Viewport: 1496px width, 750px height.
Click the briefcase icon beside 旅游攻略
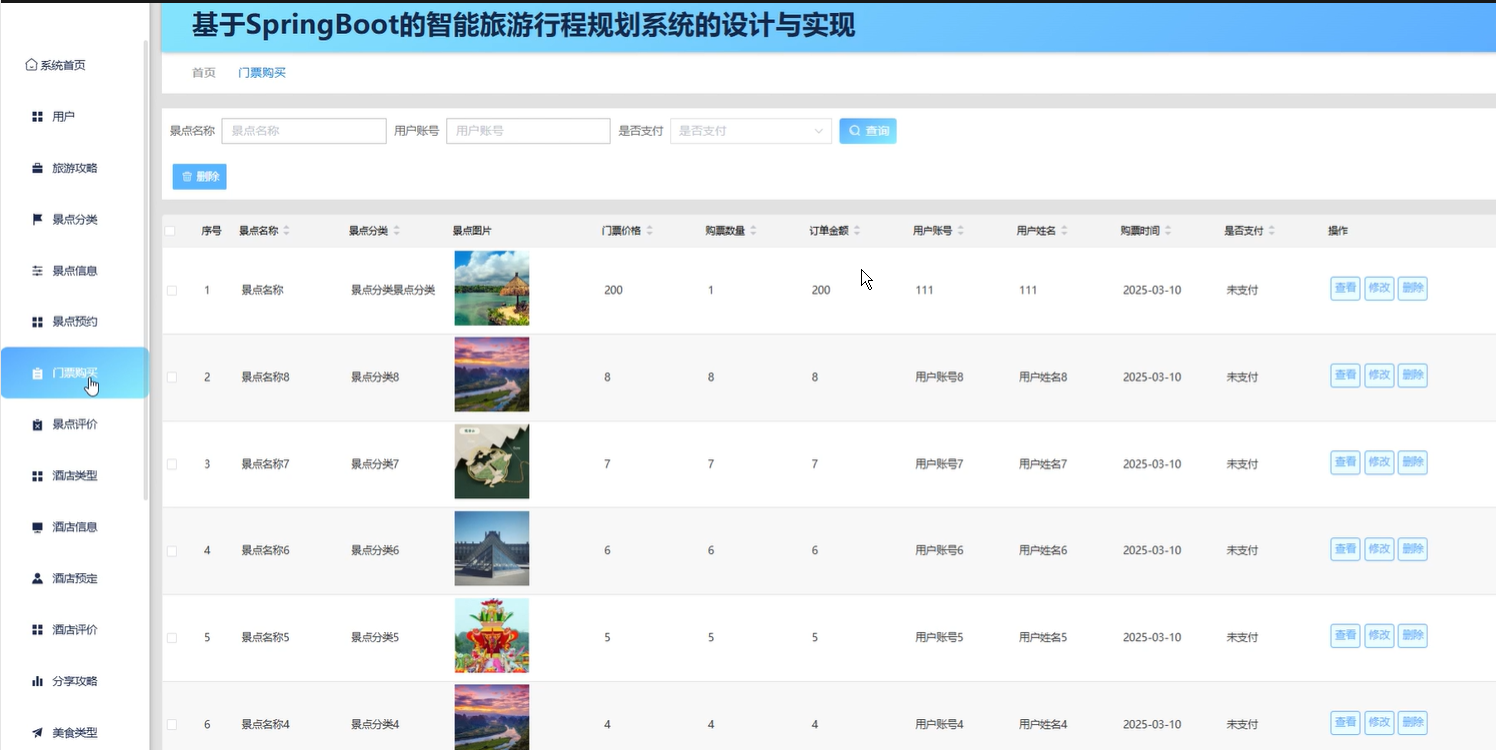37,168
